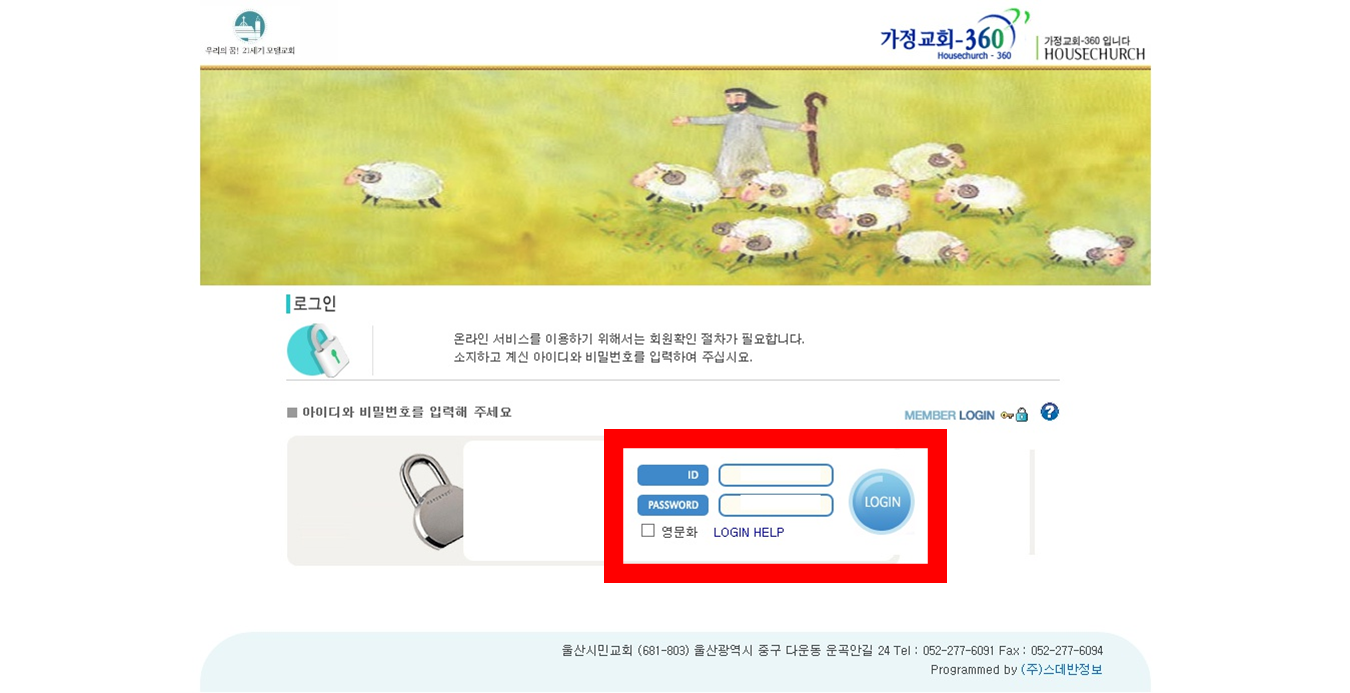Click the blue ID label
Viewport: 1350px width, 693px height.
[673, 475]
